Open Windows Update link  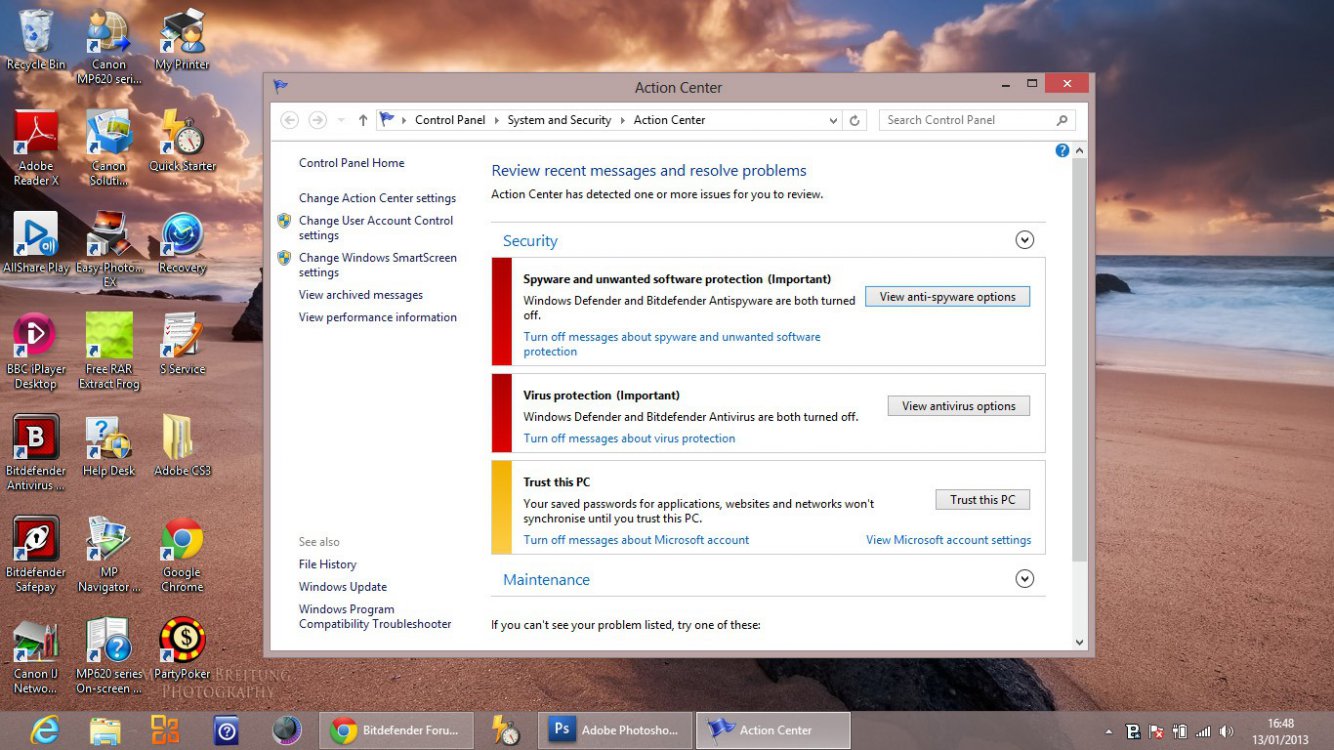[342, 587]
